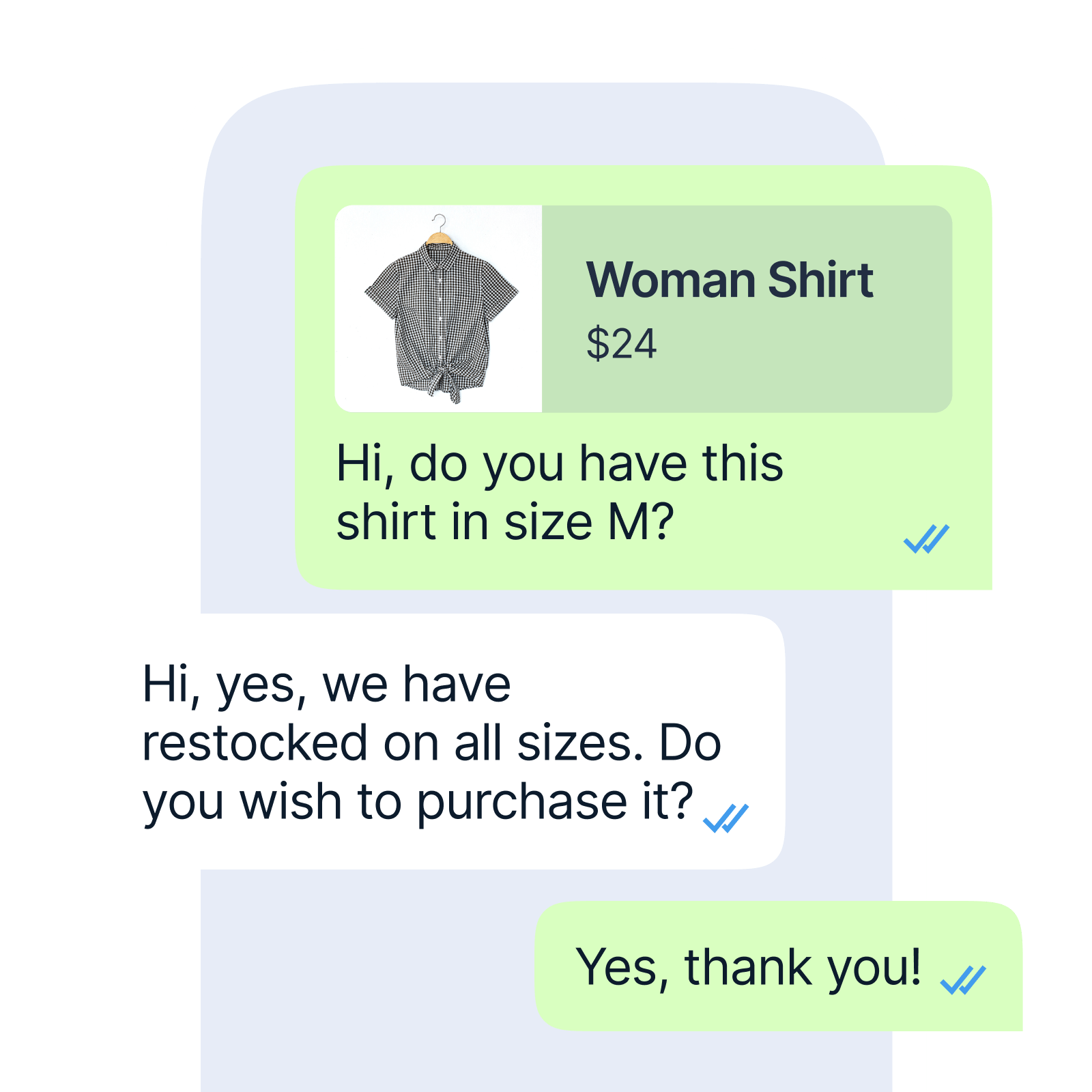Click the word 'Shirt' in product title
This screenshot has width=1092, height=1092.
coord(820,280)
